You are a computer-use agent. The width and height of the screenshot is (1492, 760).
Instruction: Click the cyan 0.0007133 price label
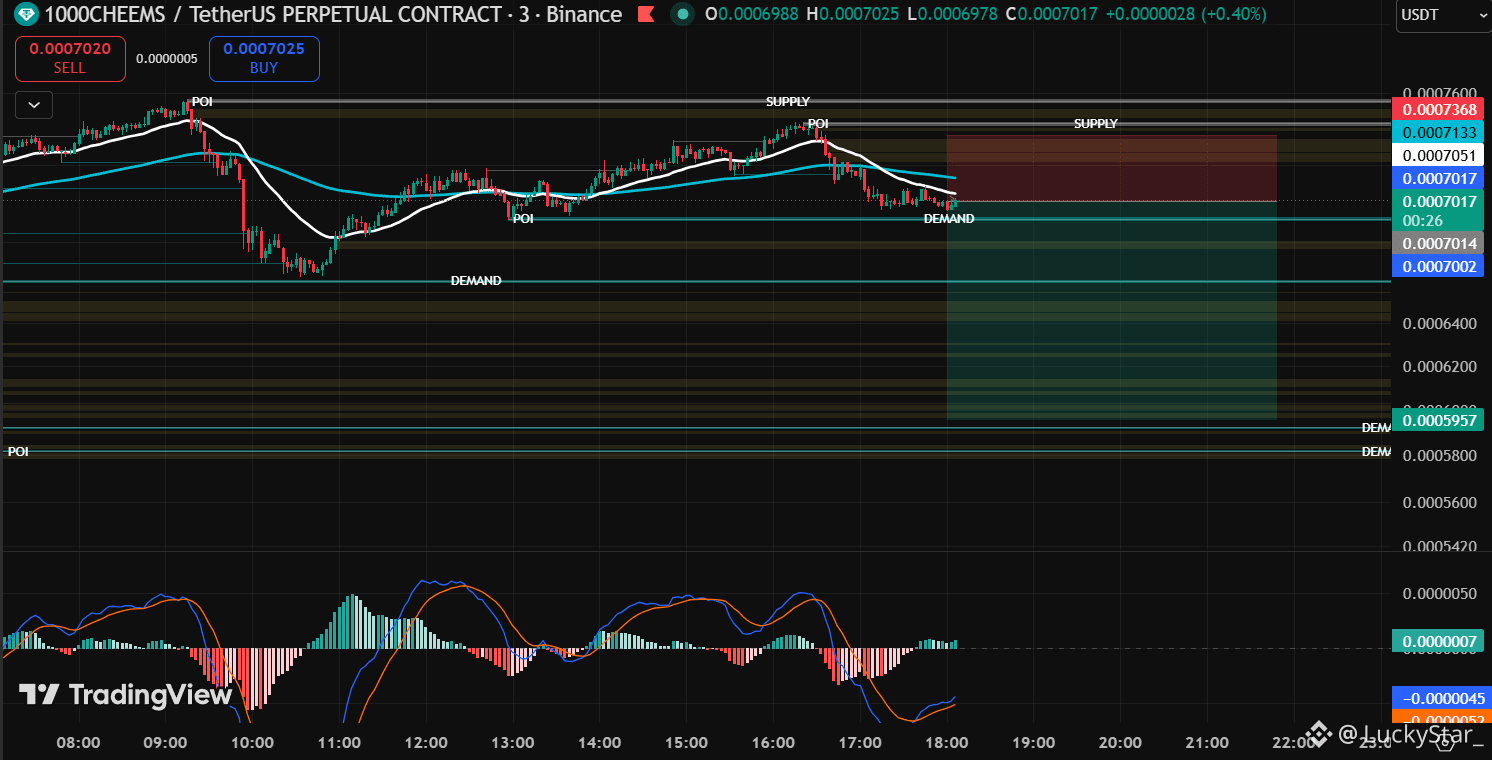click(x=1439, y=133)
